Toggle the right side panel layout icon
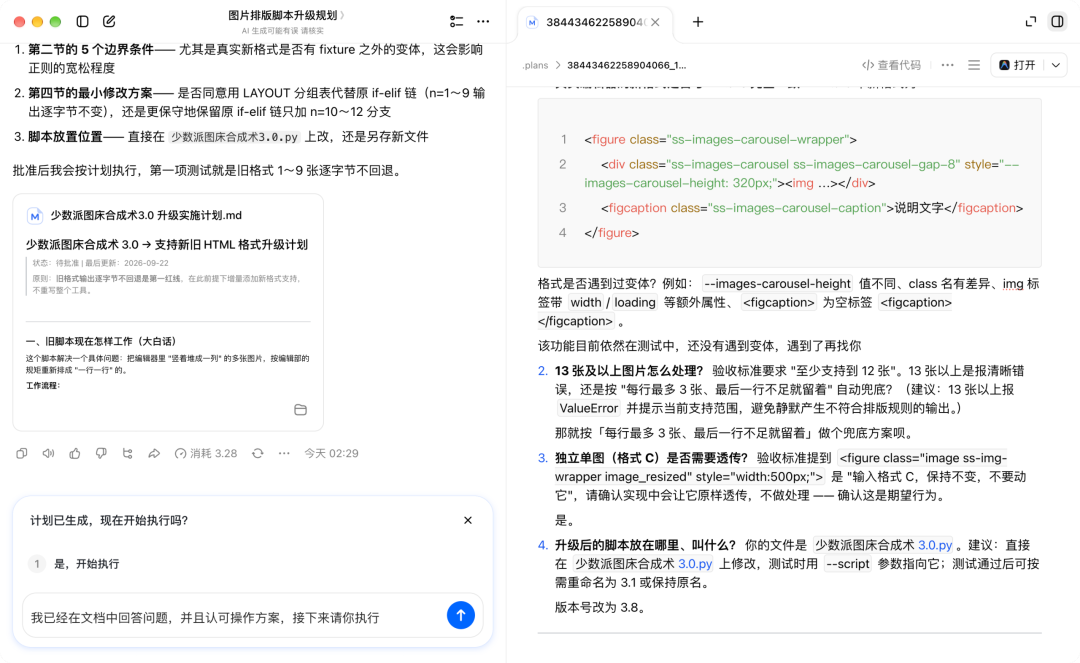Screen dimensions: 1080x663 (x=1057, y=21)
